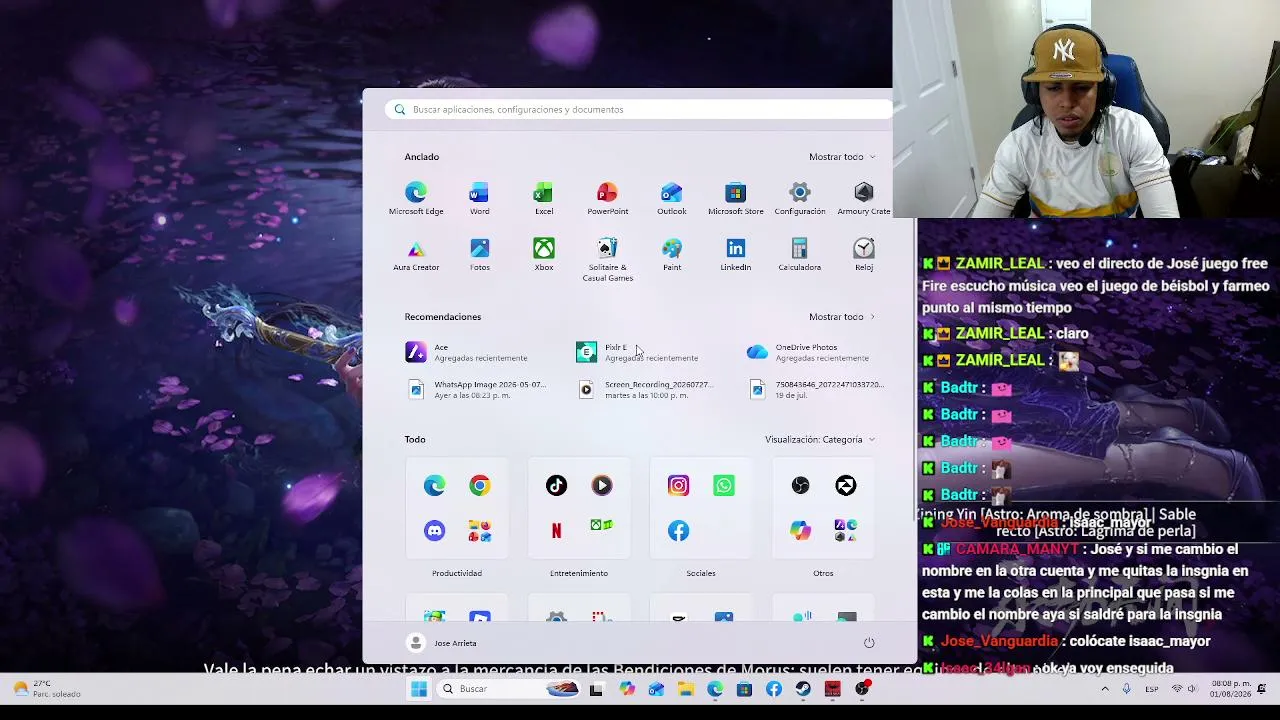Open Steam from the taskbar
Image resolution: width=1280 pixels, height=720 pixels.
[x=803, y=689]
